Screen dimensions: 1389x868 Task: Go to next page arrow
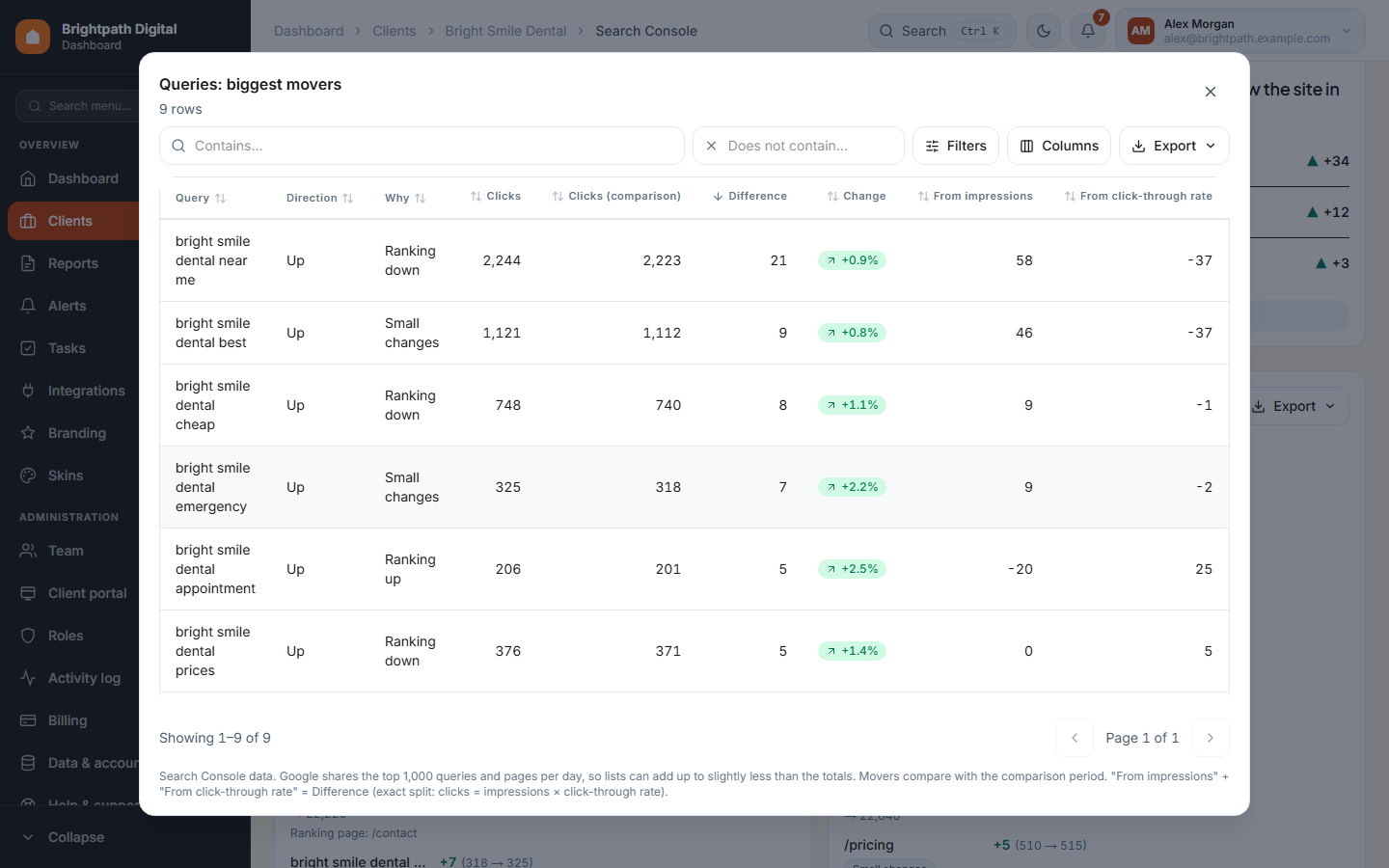tap(1211, 738)
